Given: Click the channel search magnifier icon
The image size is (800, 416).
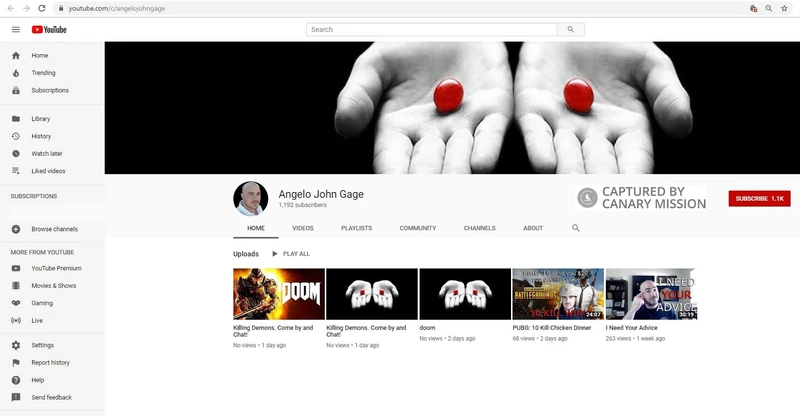Looking at the screenshot, I should (576, 228).
